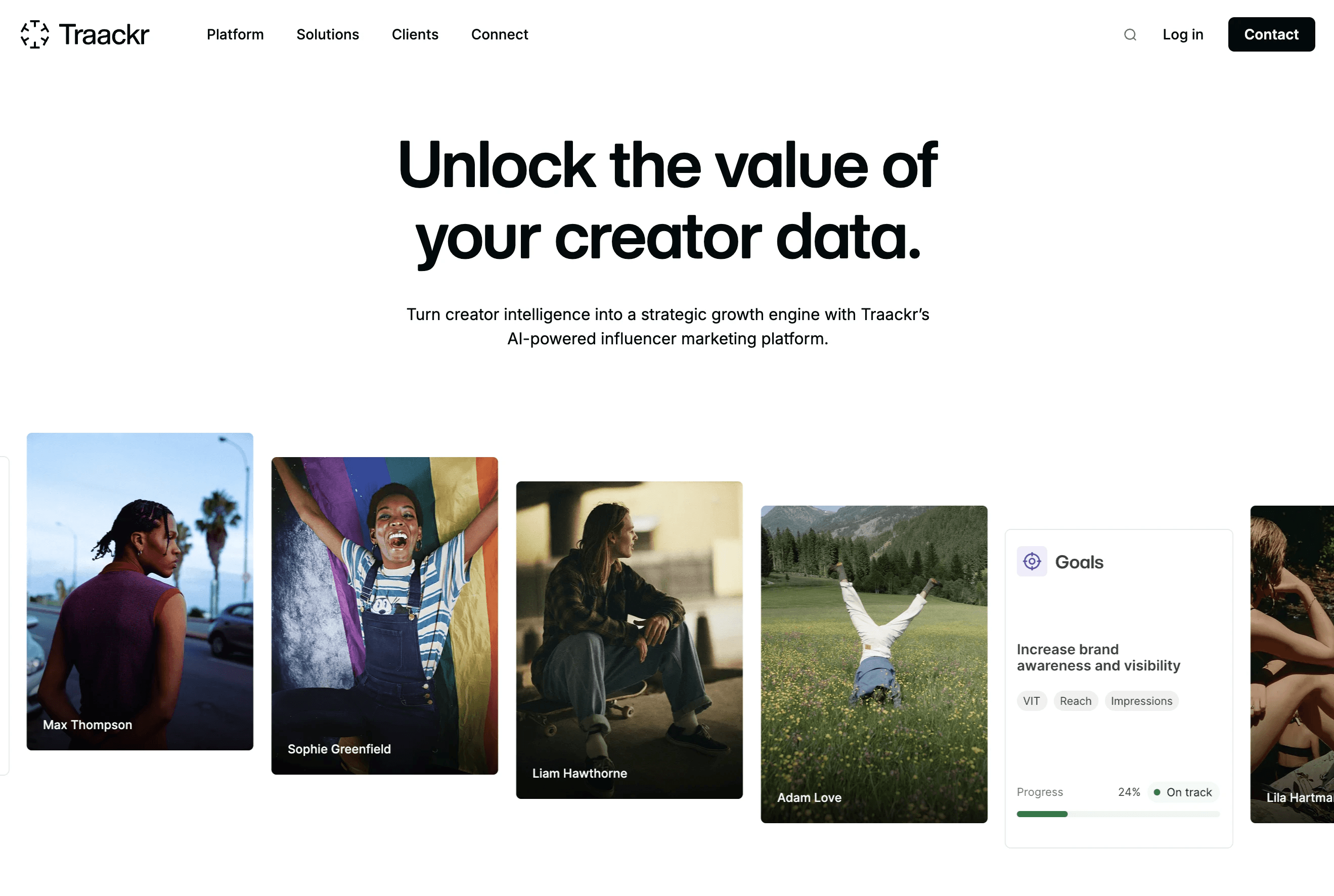Select the Reach tag chip
The height and width of the screenshot is (896, 1334).
coord(1075,701)
